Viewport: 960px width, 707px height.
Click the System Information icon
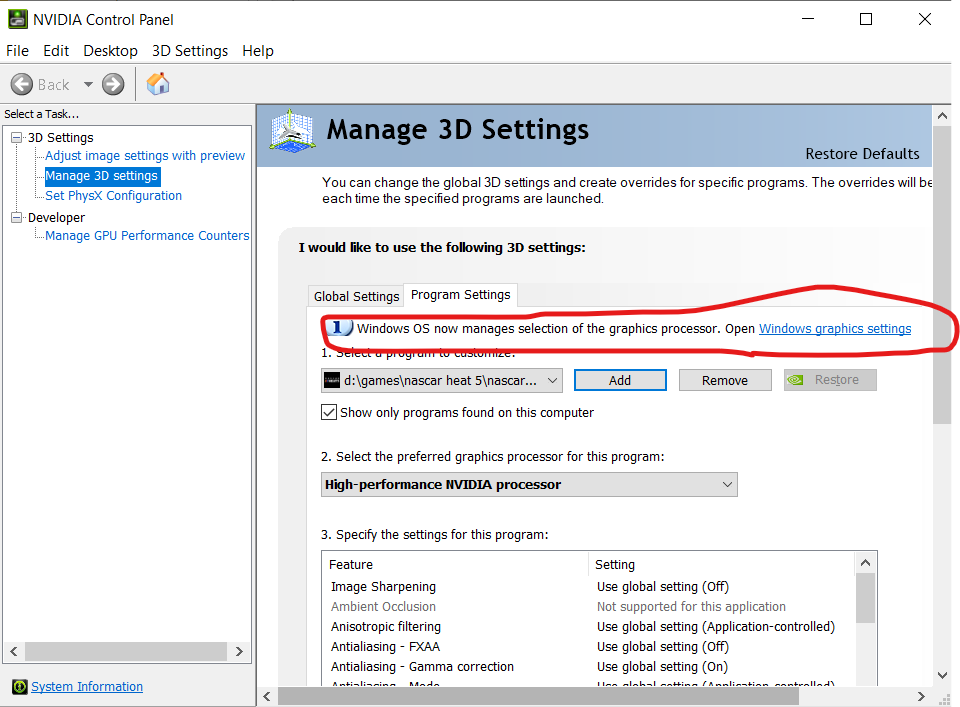pos(20,687)
